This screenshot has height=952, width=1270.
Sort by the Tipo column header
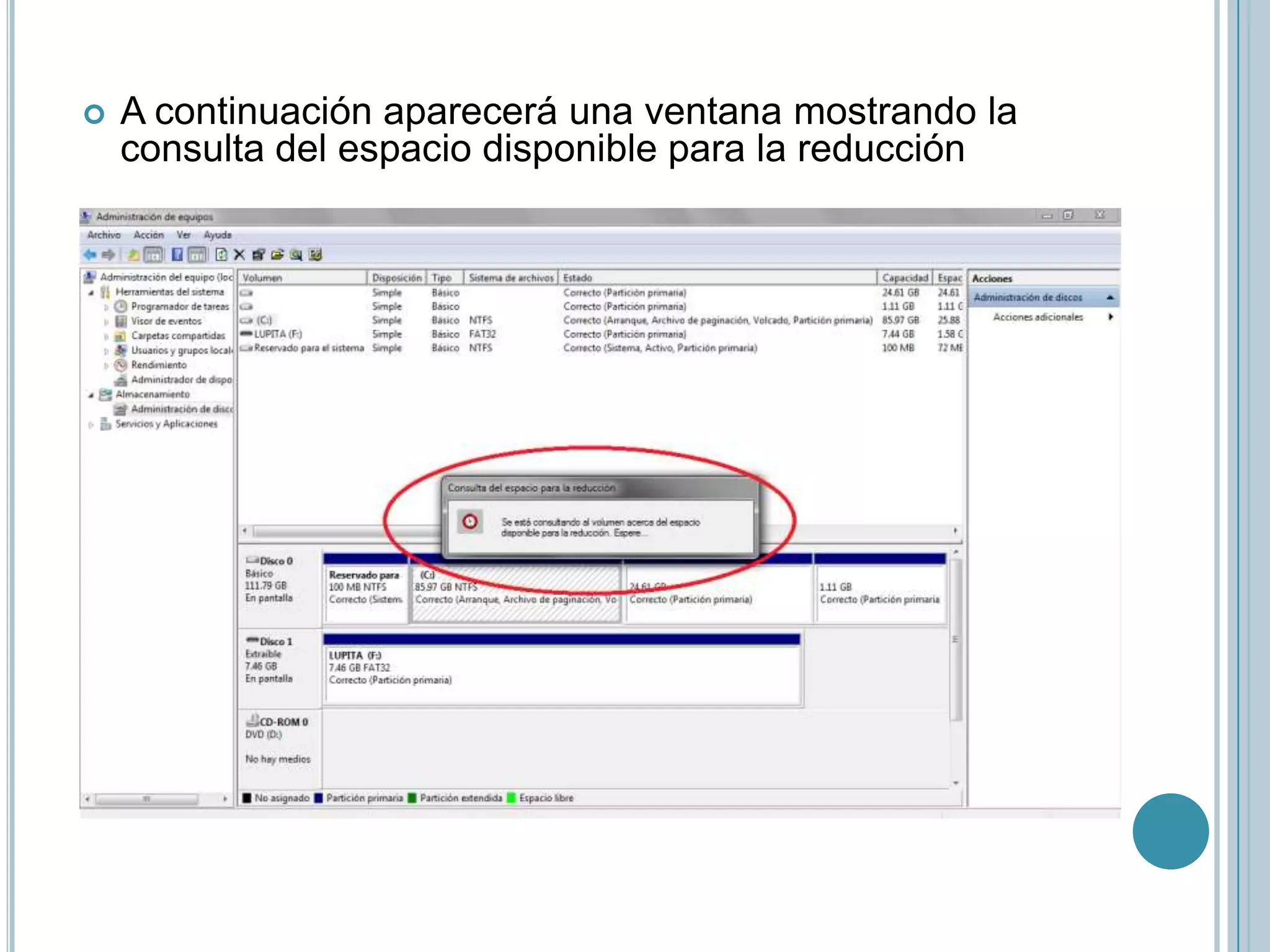445,278
